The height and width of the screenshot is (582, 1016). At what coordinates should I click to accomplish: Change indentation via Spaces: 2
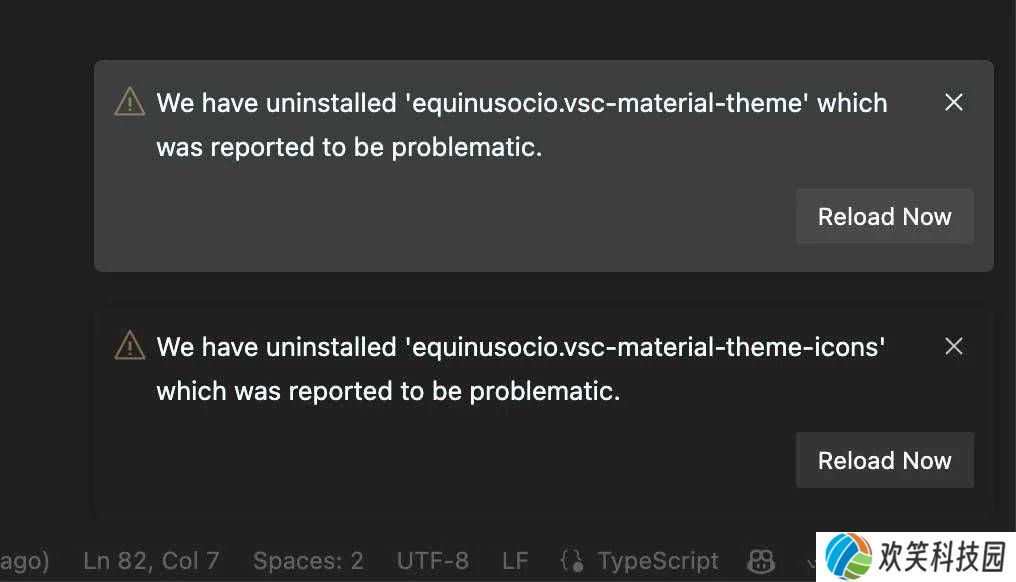coord(308,561)
